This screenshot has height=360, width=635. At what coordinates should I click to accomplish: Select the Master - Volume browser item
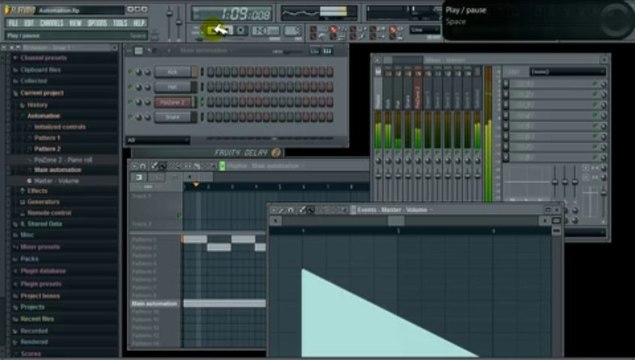(x=56, y=181)
